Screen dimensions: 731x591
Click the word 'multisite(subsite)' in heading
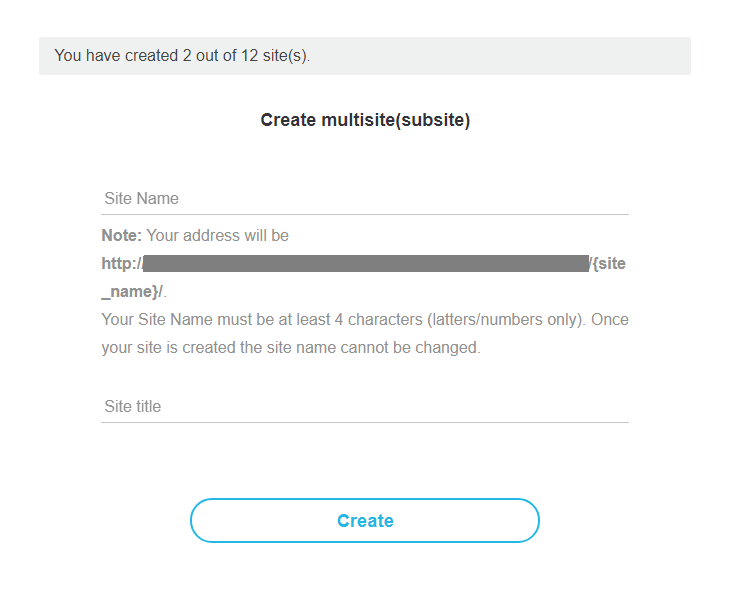[396, 120]
